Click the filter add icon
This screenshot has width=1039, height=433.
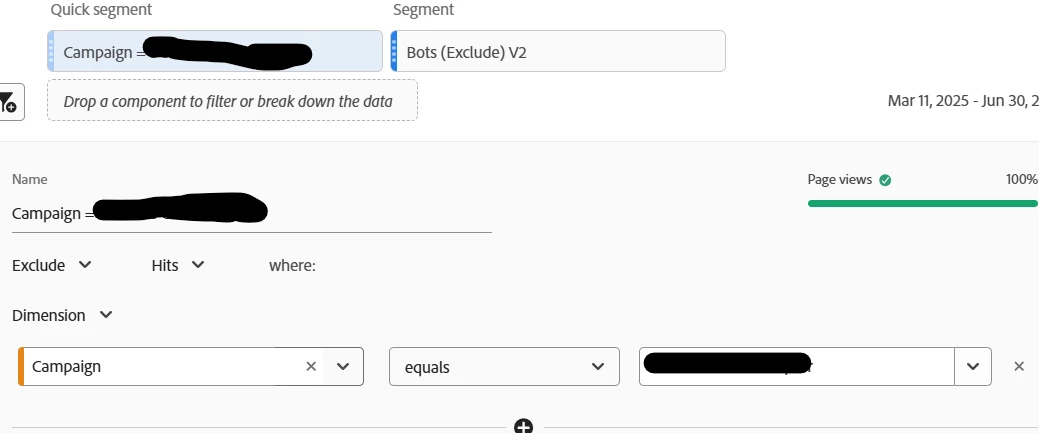click(x=9, y=102)
